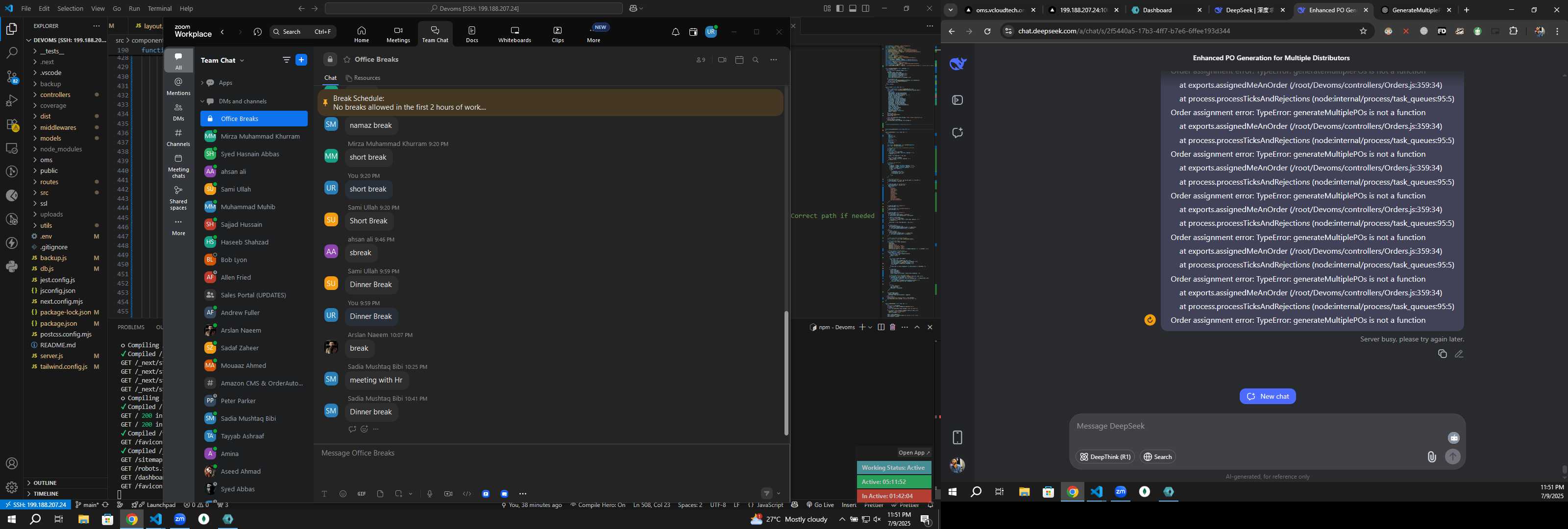Open Channels section in Zoom sidebar
1568x529 pixels.
pyautogui.click(x=178, y=138)
